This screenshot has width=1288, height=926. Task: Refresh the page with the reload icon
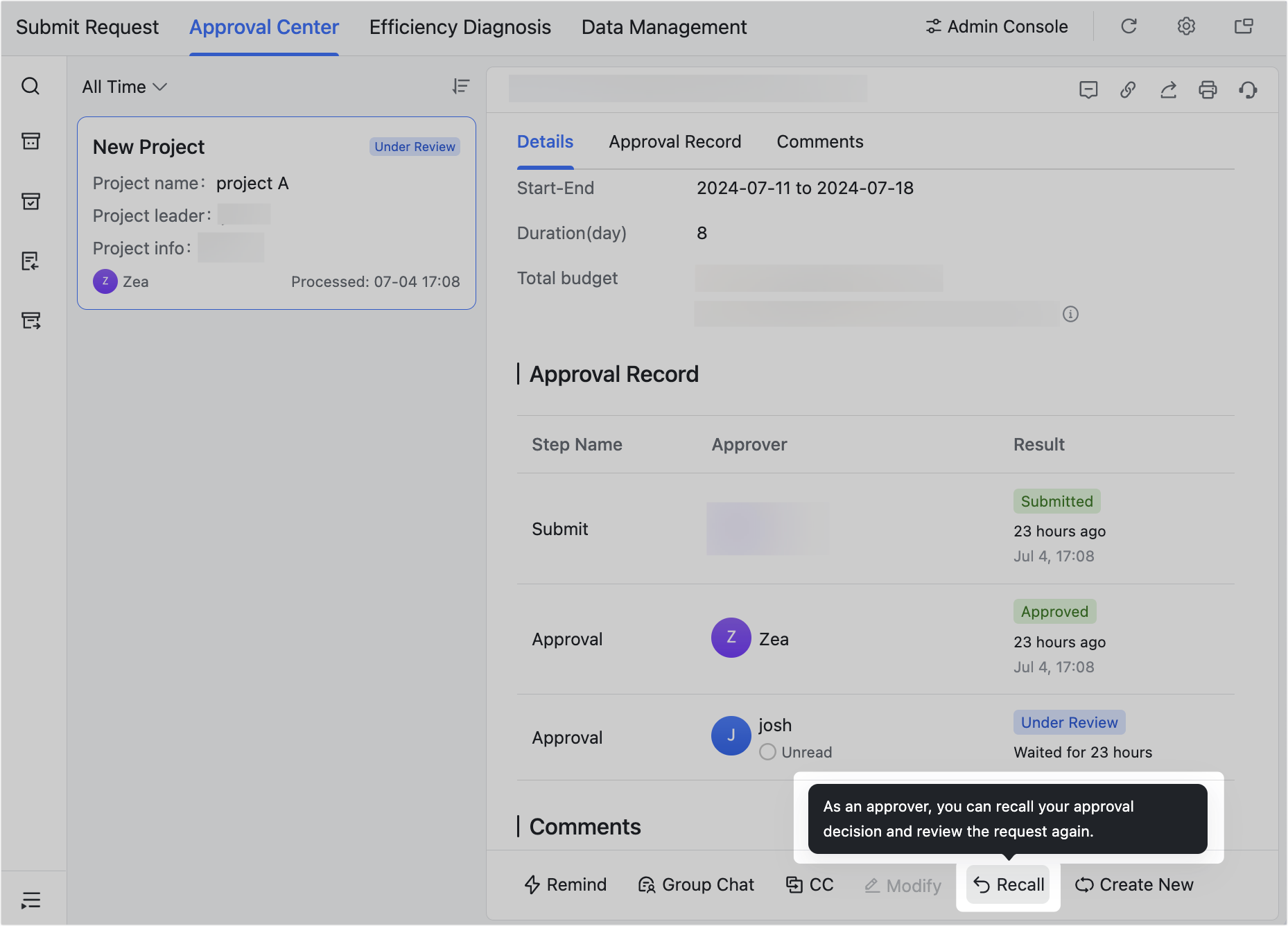coord(1129,26)
